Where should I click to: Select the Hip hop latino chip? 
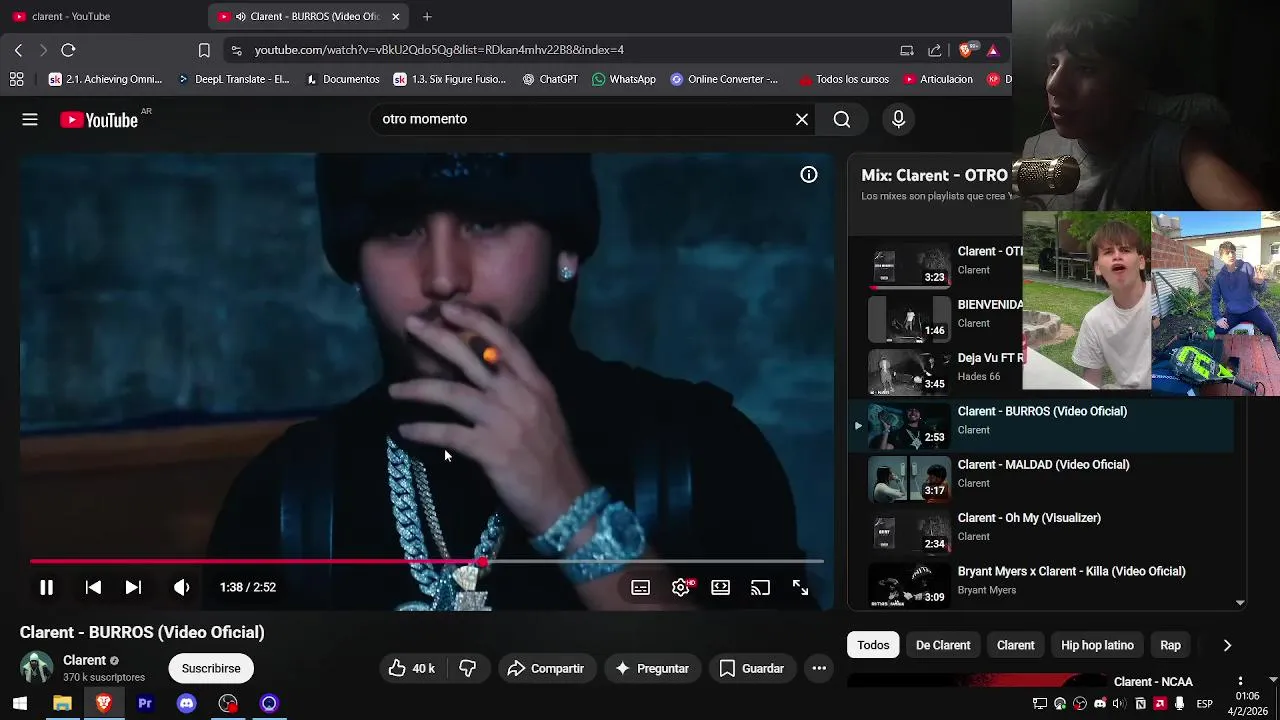coord(1097,645)
